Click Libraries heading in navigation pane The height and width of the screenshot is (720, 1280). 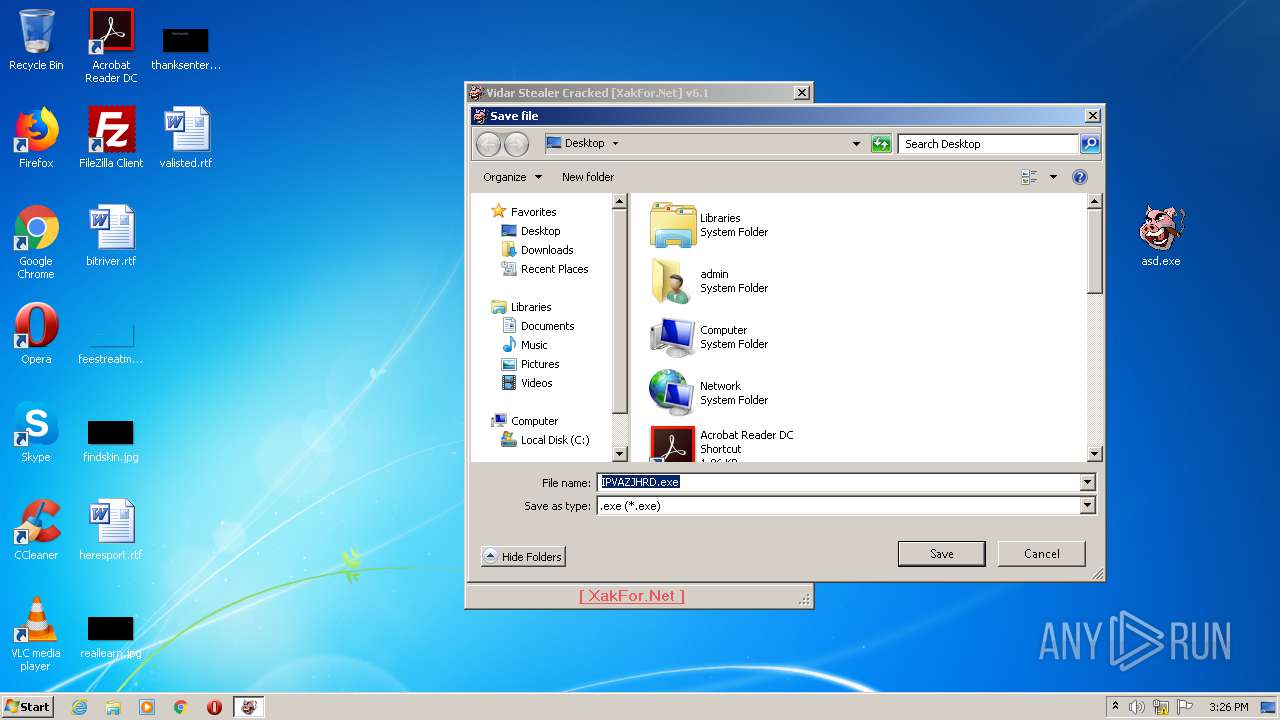(521, 307)
